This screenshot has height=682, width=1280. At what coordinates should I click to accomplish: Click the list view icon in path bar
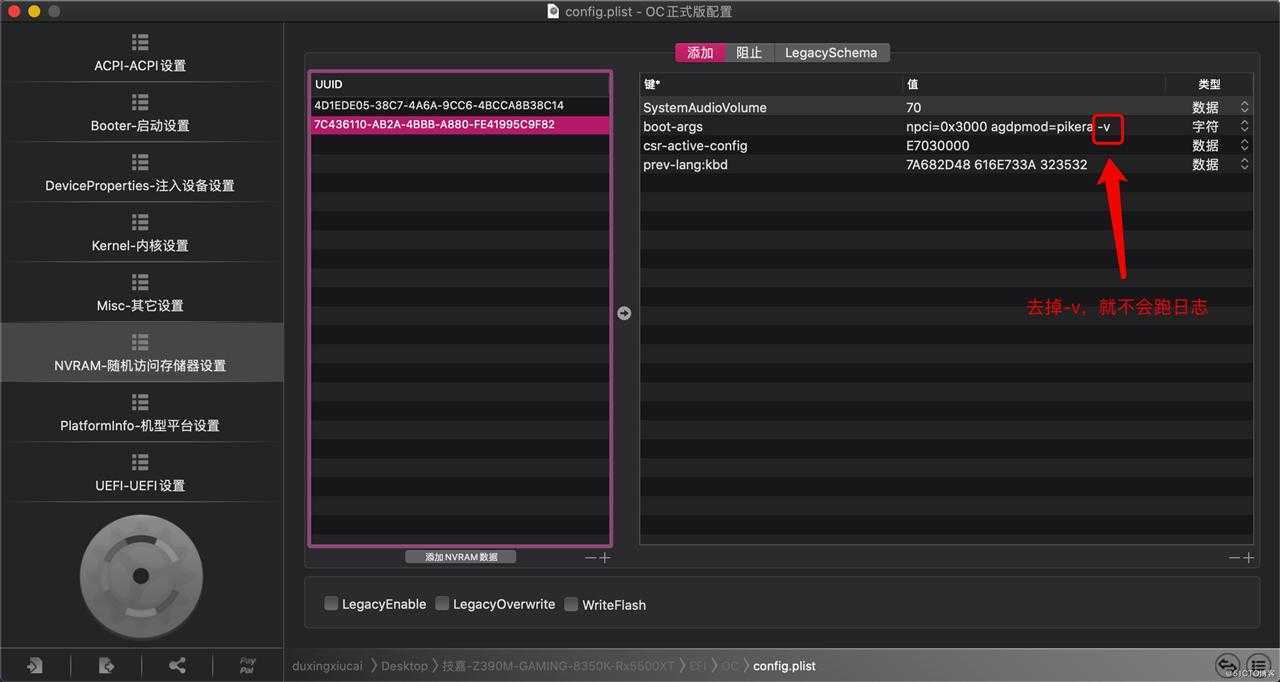click(x=1258, y=665)
